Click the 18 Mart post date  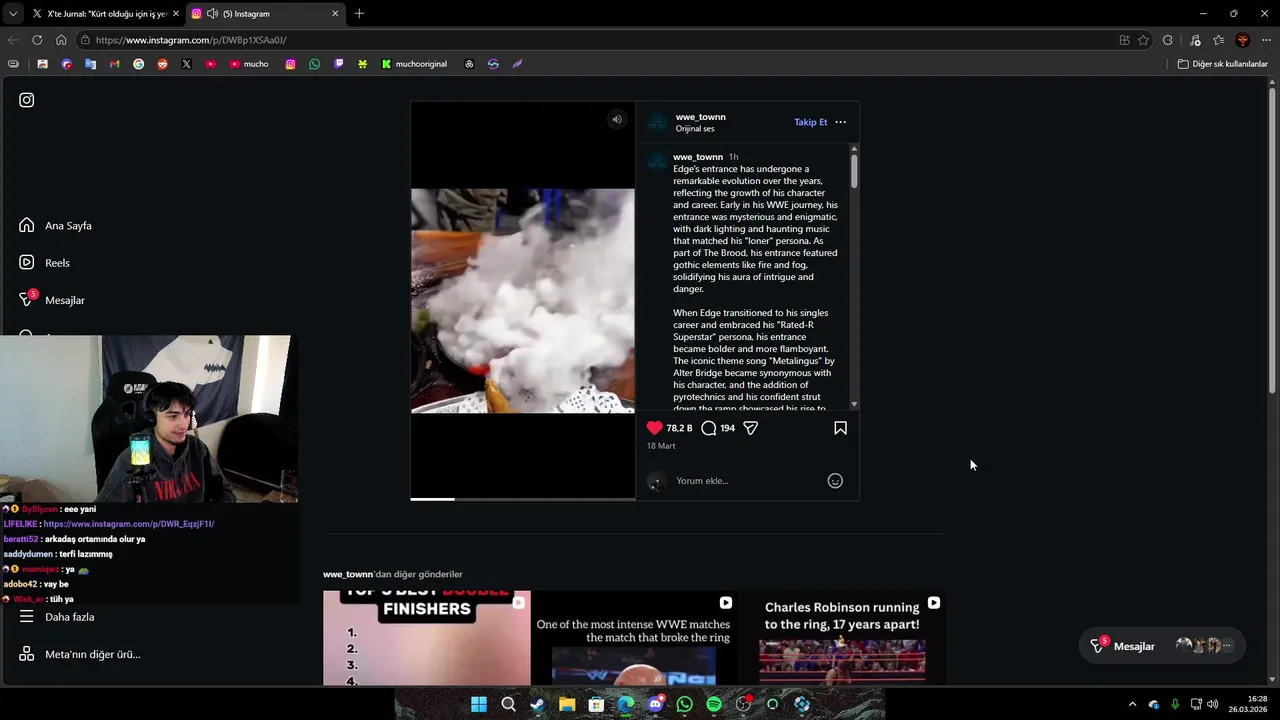(661, 446)
